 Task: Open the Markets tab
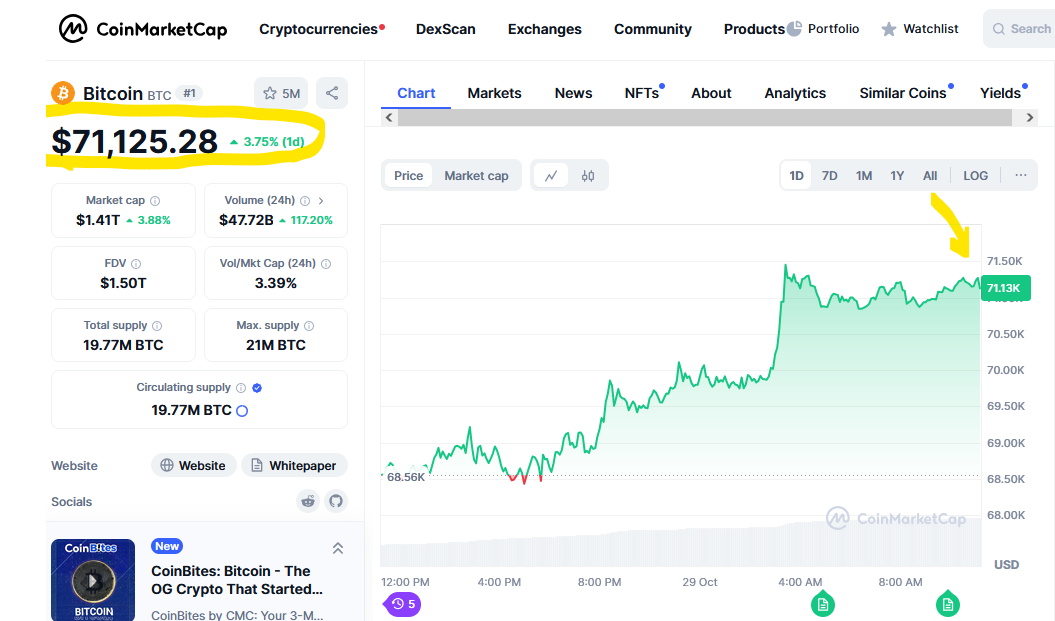(495, 93)
